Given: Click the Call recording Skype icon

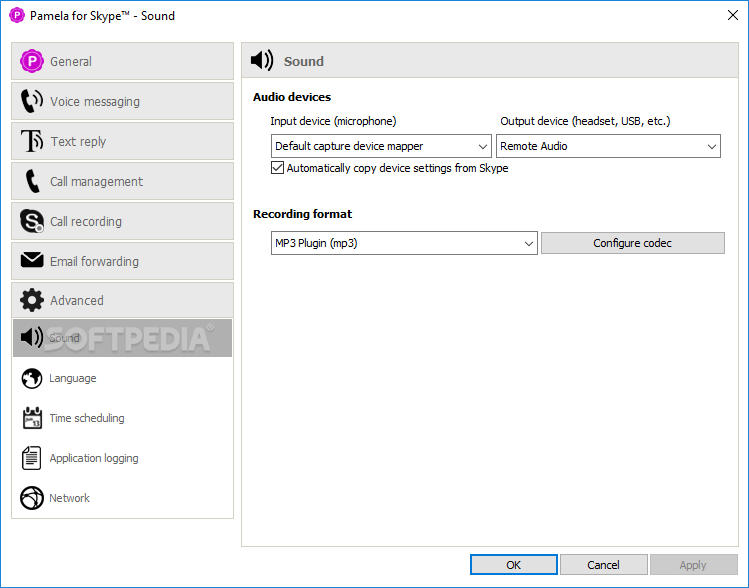Looking at the screenshot, I should pos(32,221).
